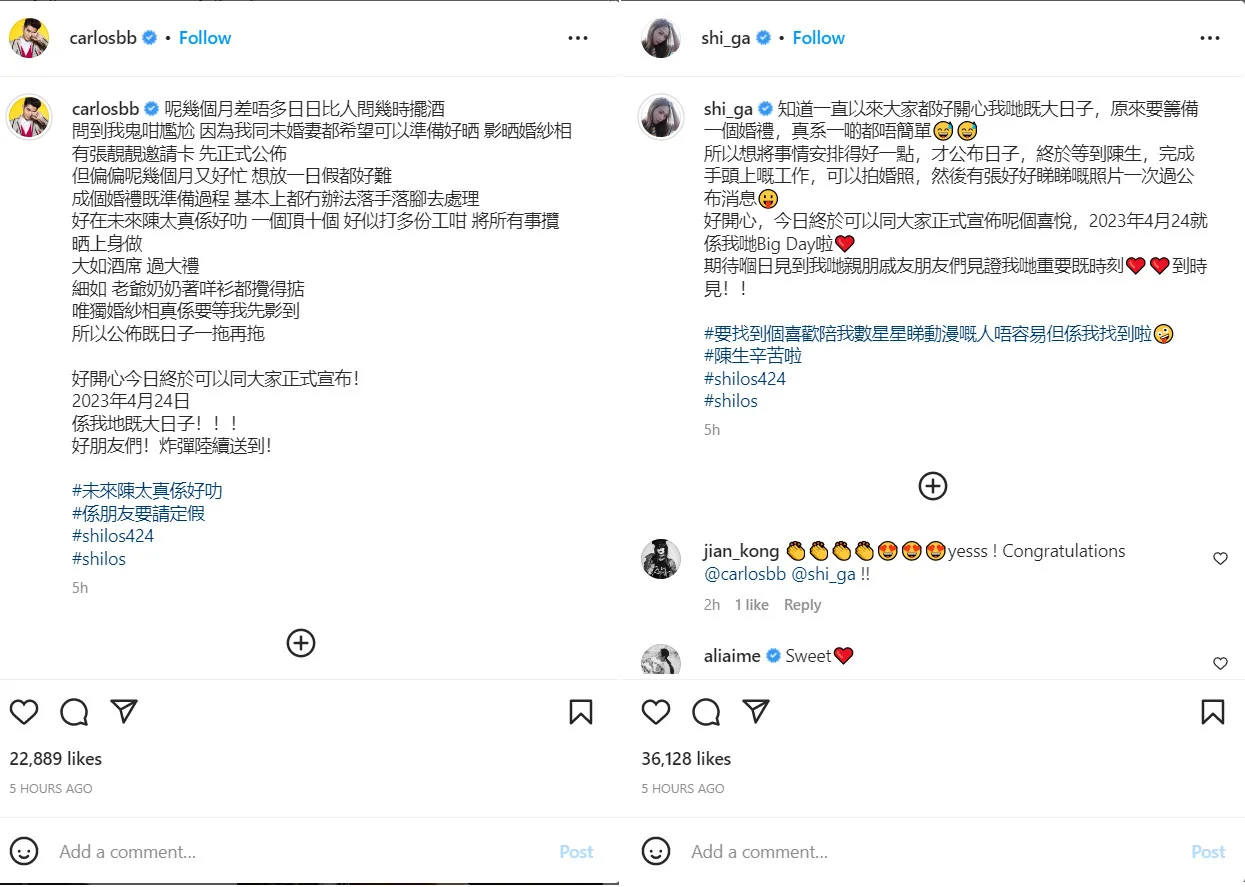The height and width of the screenshot is (887, 1245).
Task: Load more comments on shi_ga post
Action: (933, 486)
